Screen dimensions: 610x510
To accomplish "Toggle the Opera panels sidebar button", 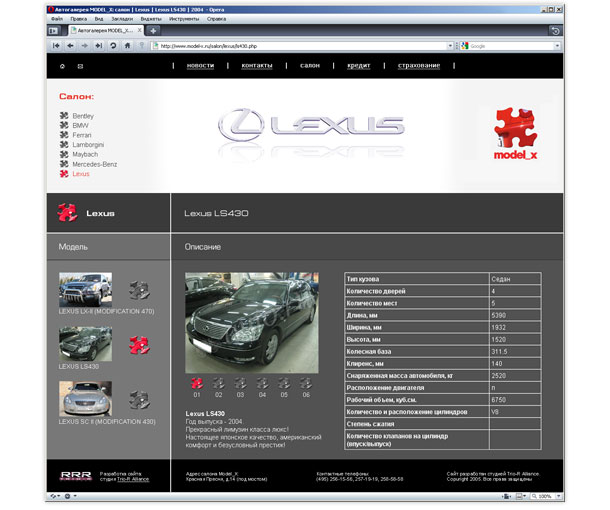I will pos(54,30).
